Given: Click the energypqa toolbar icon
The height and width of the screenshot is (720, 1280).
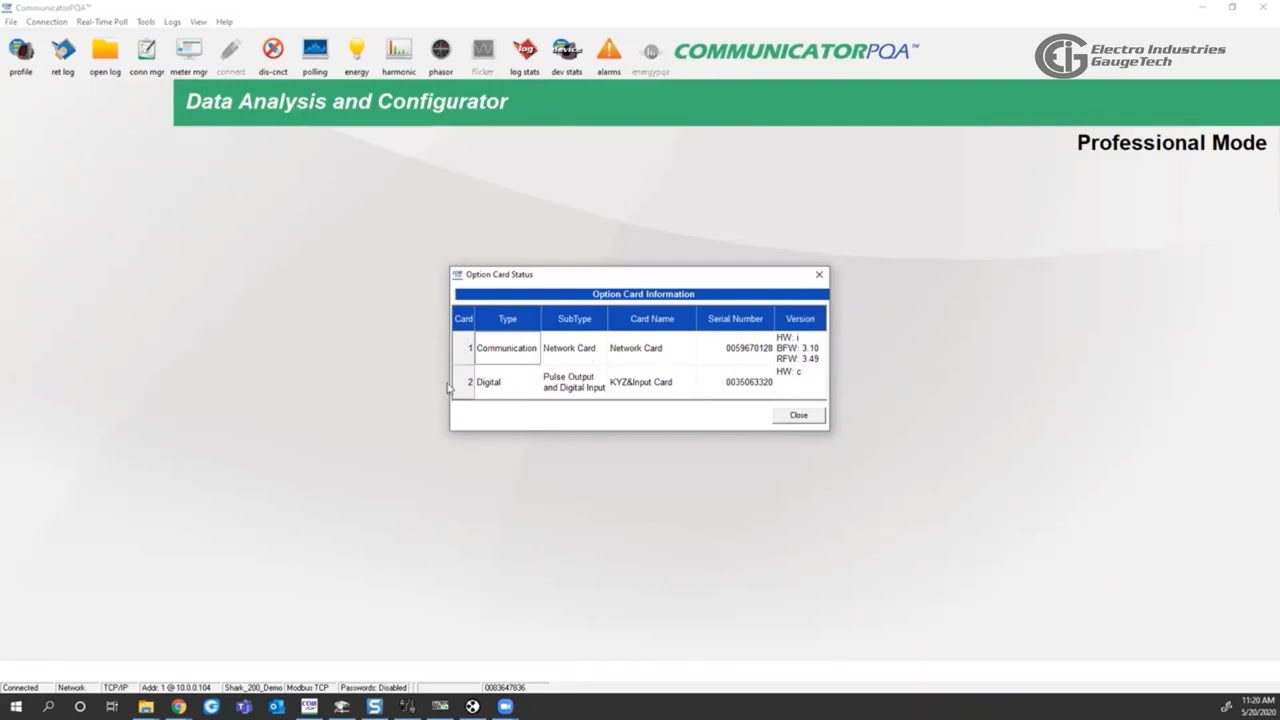Looking at the screenshot, I should pyautogui.click(x=651, y=56).
